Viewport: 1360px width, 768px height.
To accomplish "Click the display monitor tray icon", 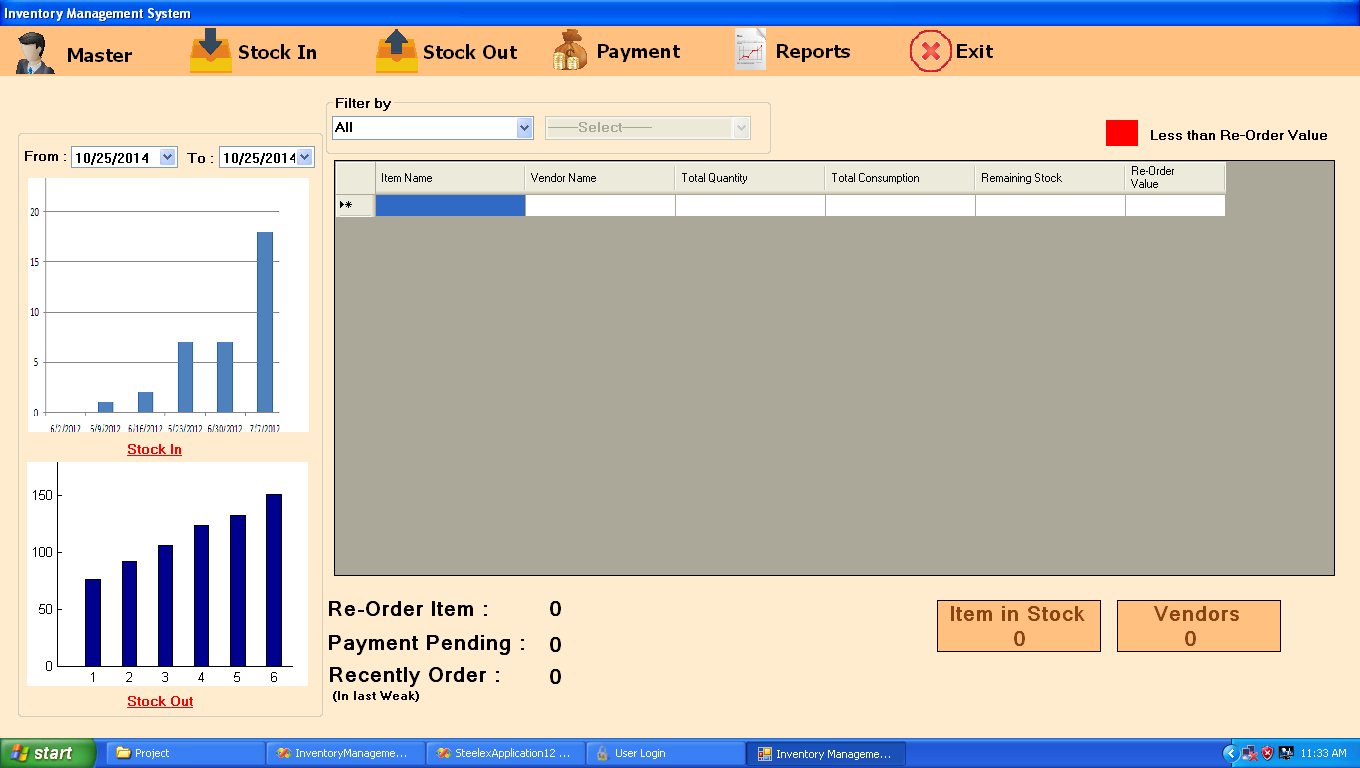I will pos(1286,753).
